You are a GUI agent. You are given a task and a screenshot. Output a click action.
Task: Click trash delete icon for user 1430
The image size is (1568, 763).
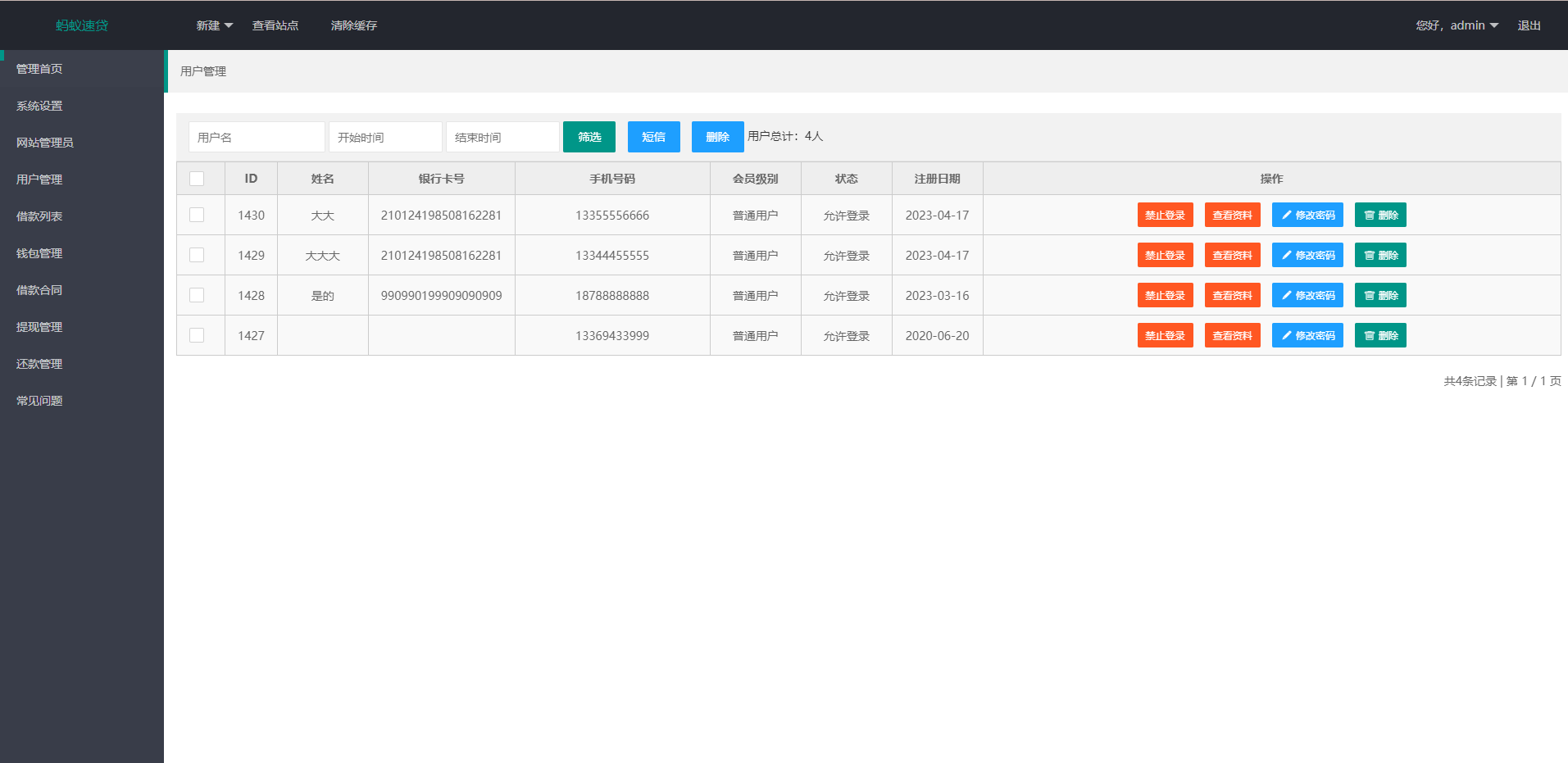(1369, 216)
